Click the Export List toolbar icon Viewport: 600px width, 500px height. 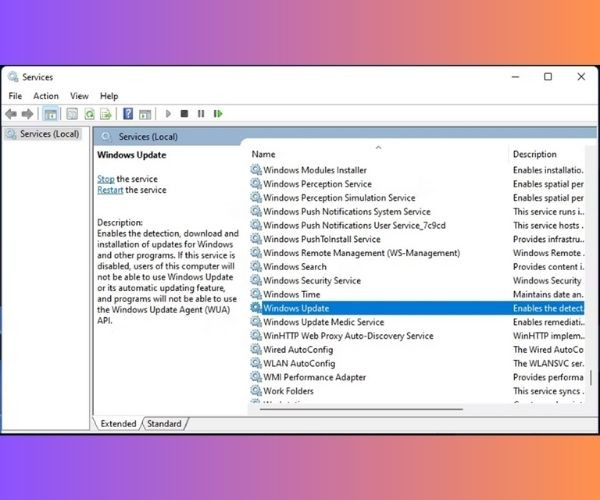click(x=106, y=114)
